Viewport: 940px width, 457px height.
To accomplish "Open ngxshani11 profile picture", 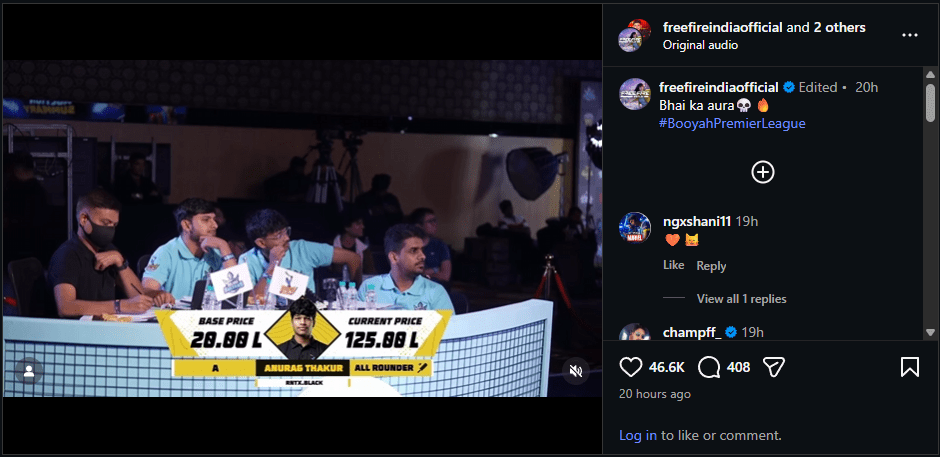I will (x=634, y=228).
